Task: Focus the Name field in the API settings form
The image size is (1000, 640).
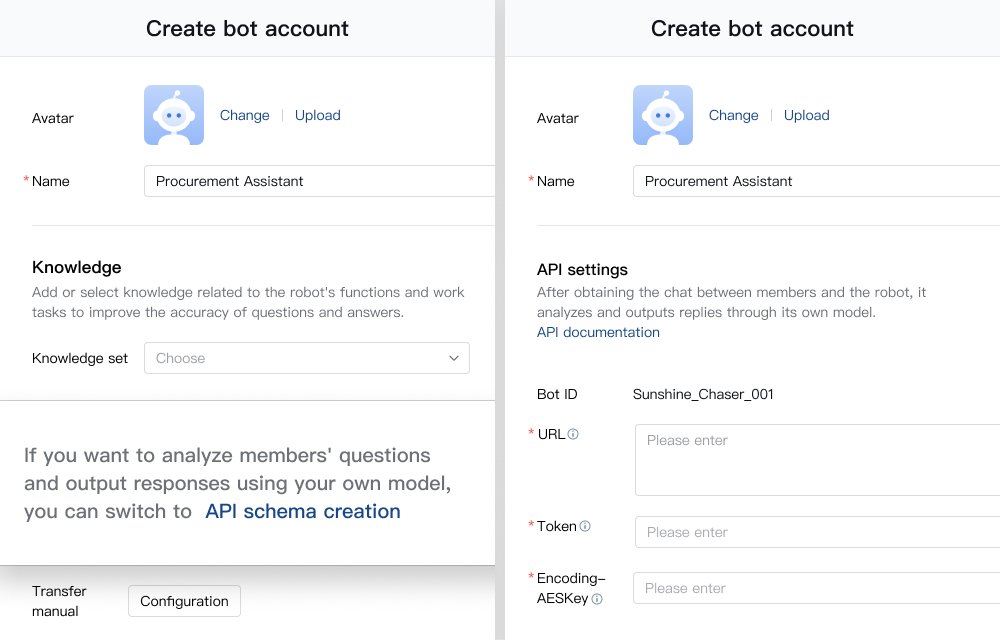Action: (815, 181)
